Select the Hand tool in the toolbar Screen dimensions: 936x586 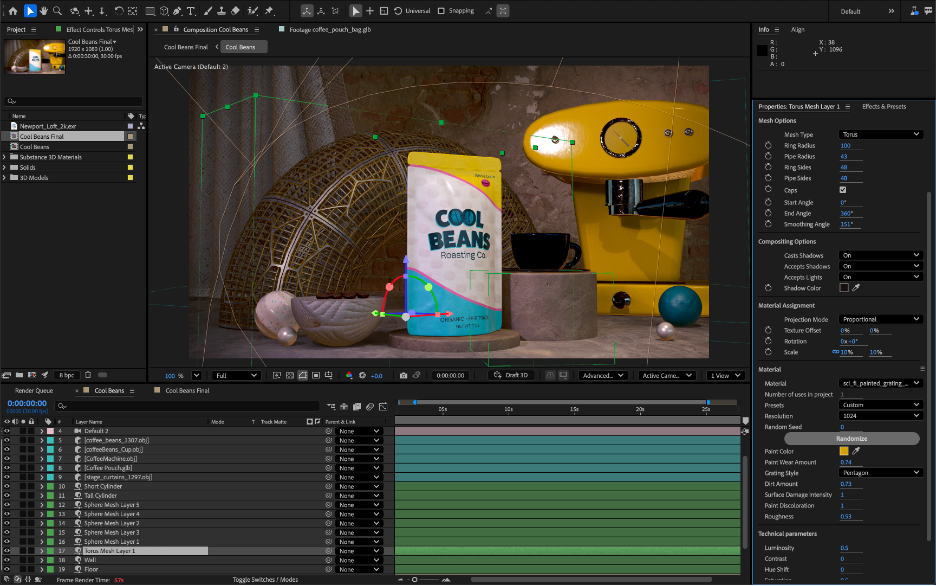pyautogui.click(x=45, y=11)
